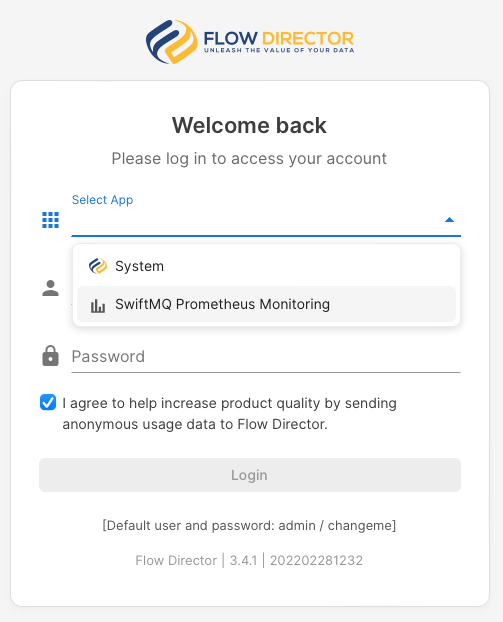Click the person user icon

coord(50,288)
